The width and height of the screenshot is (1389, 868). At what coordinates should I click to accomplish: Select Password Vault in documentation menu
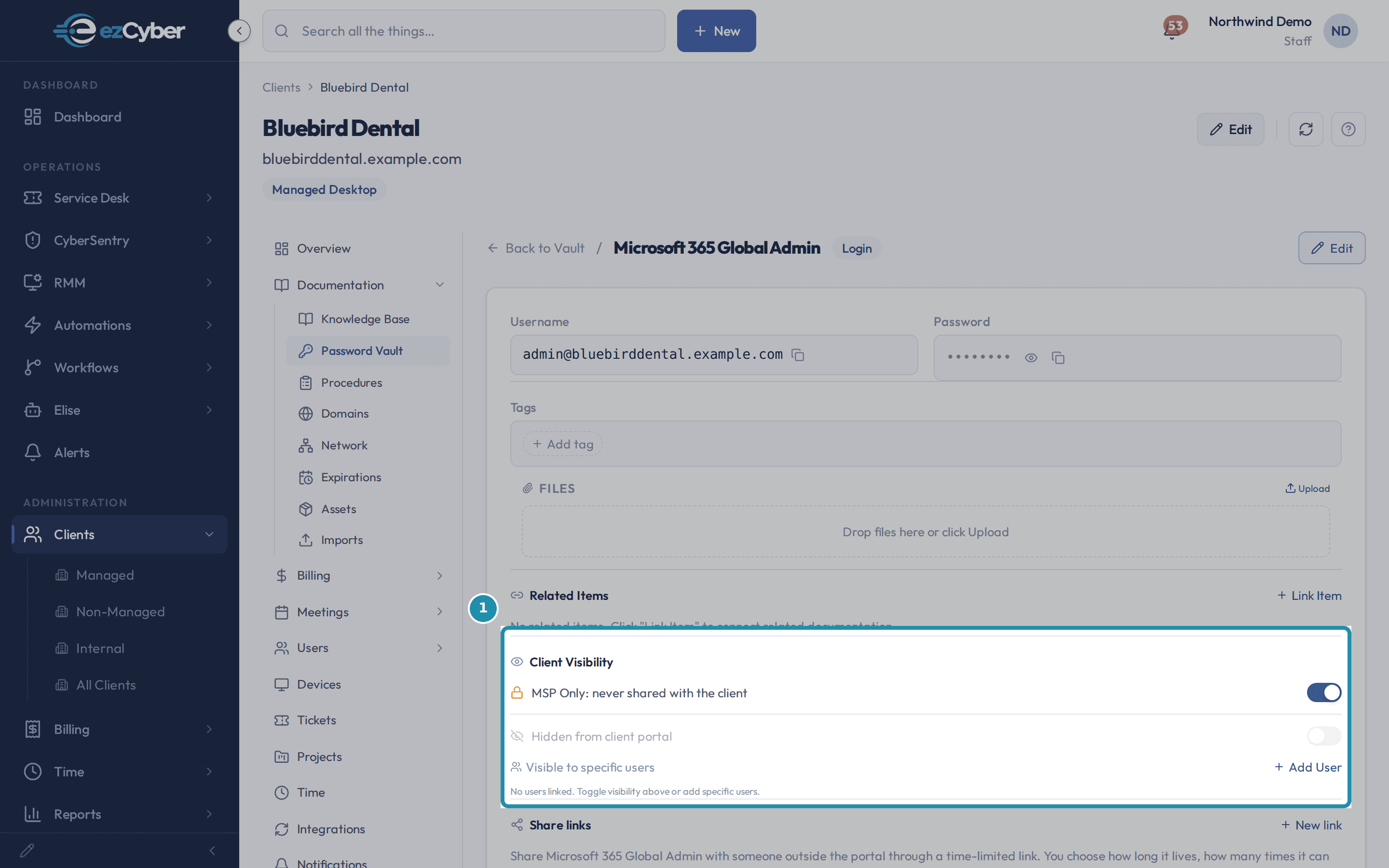368,351
